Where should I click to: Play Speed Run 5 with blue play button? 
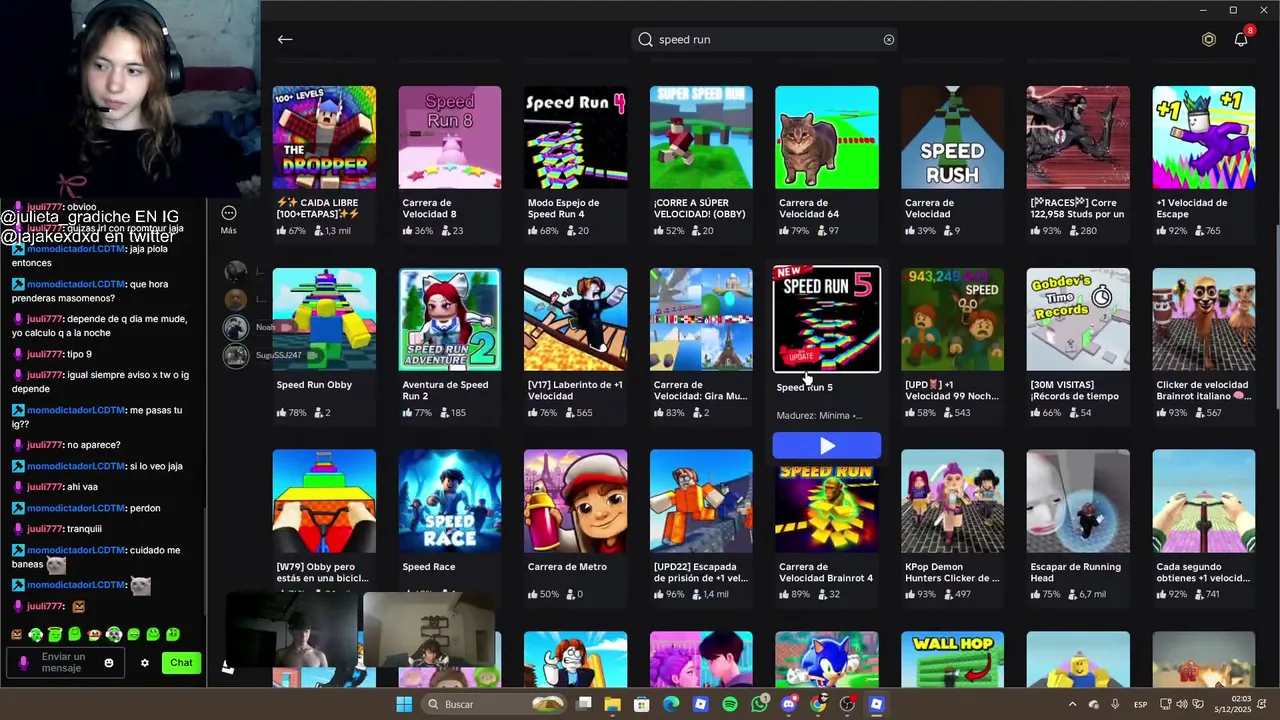[x=827, y=445]
